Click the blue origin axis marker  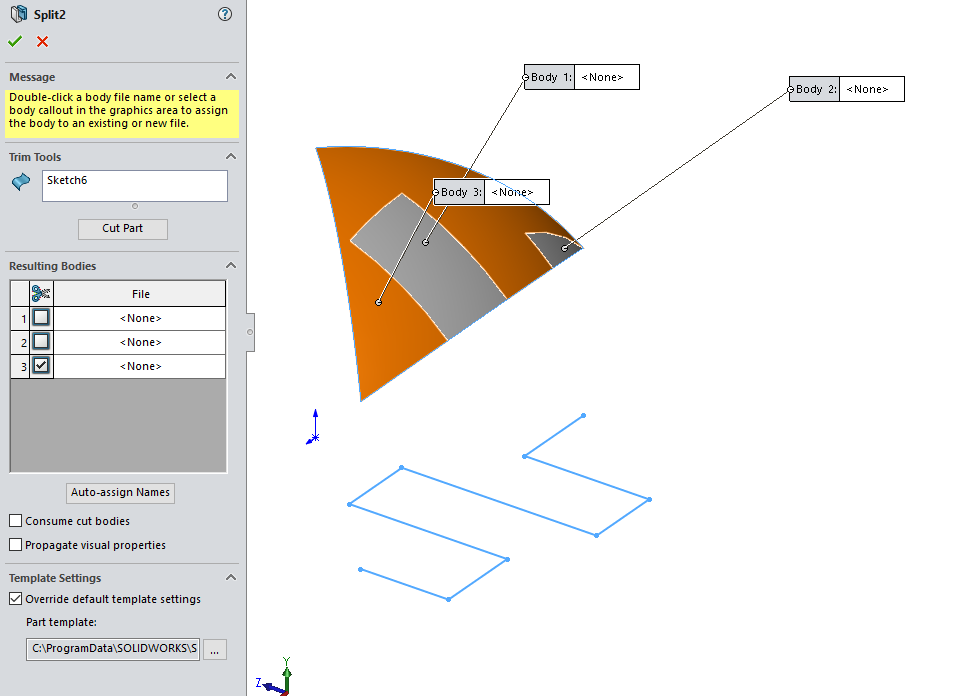(315, 428)
